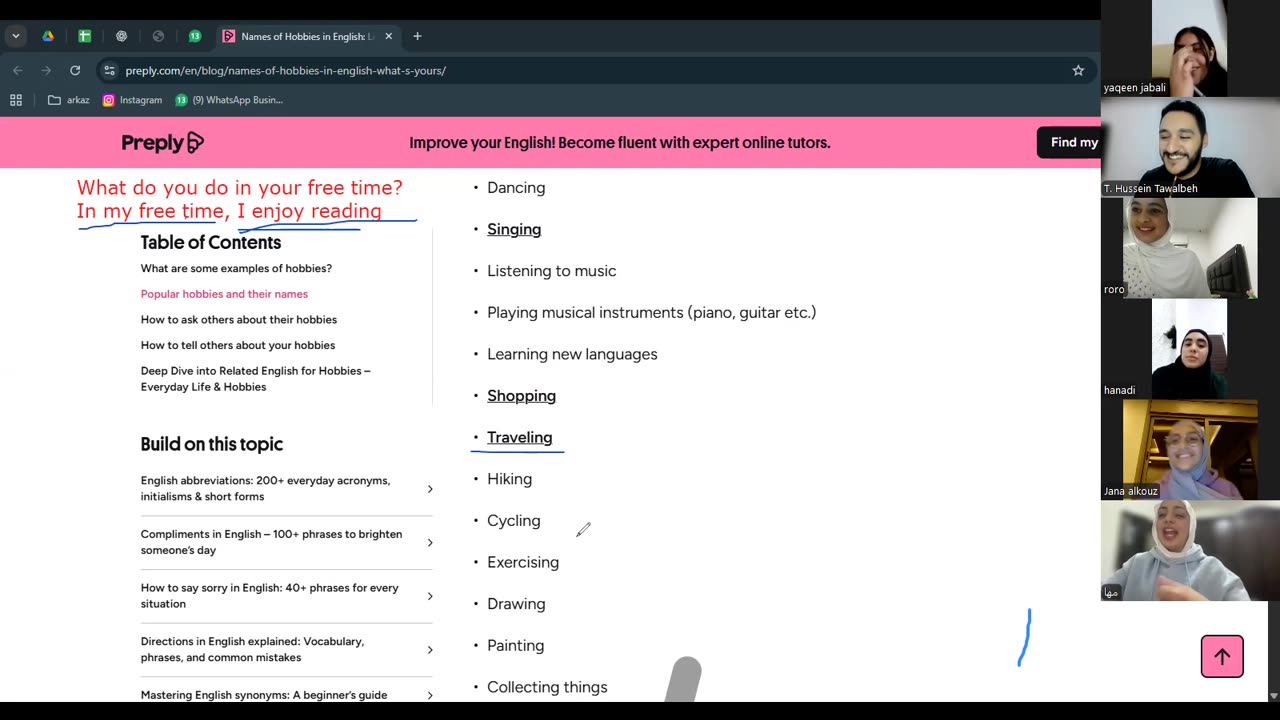Open Deep Dive into Related English for Hobbies

pyautogui.click(x=255, y=379)
